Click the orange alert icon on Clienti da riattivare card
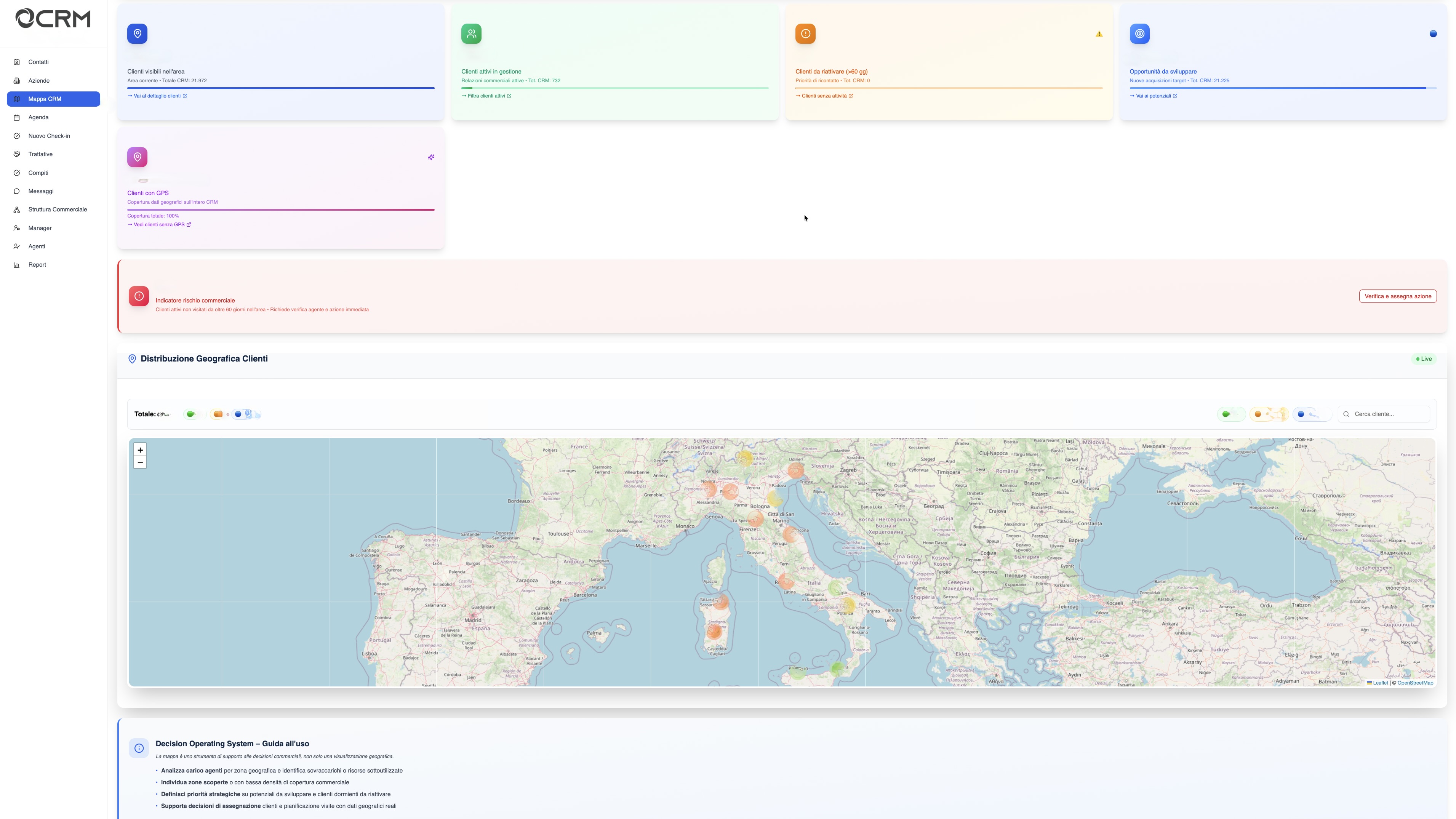1456x819 pixels. (x=805, y=34)
